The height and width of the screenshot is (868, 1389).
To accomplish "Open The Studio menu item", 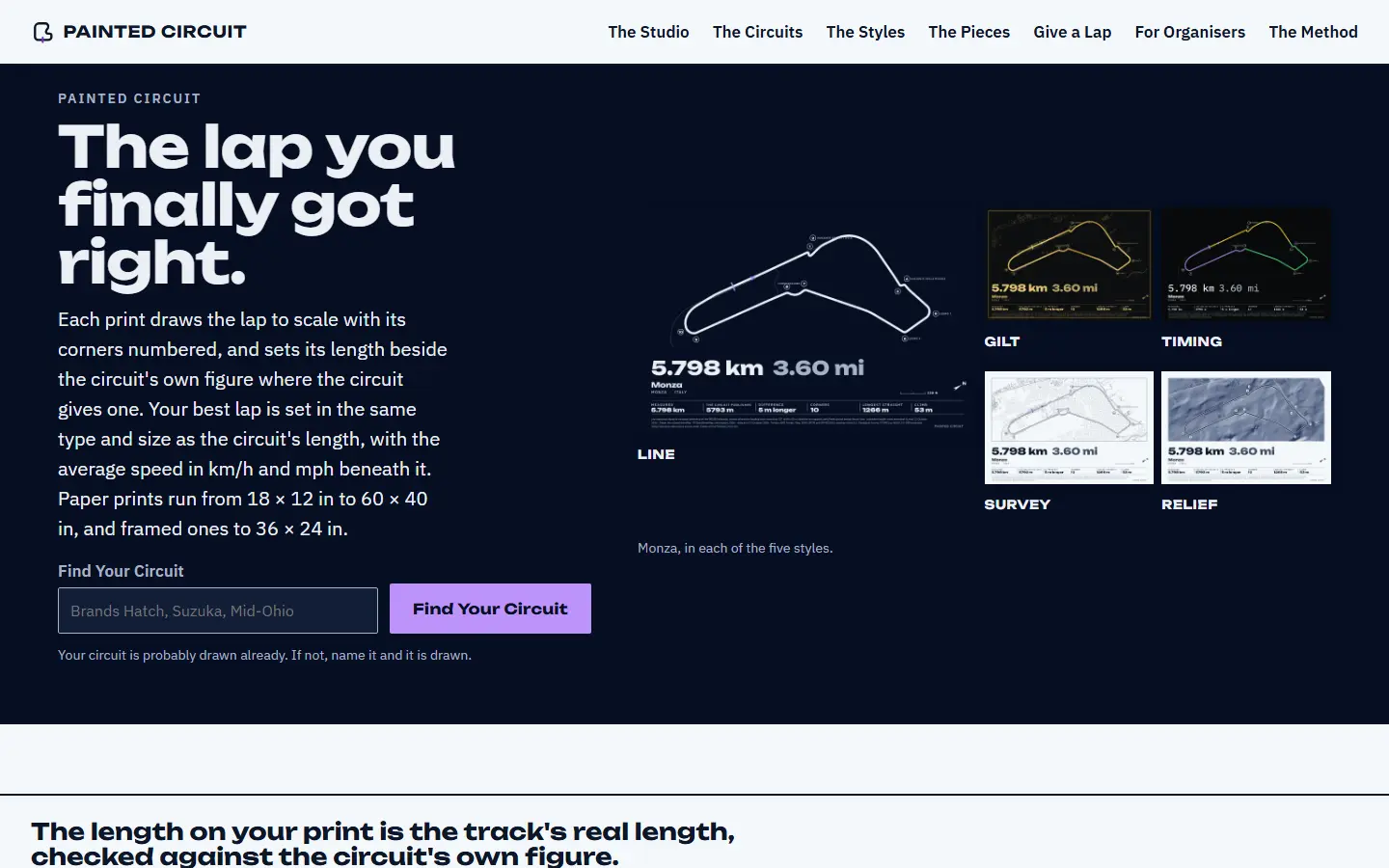I will tap(648, 32).
